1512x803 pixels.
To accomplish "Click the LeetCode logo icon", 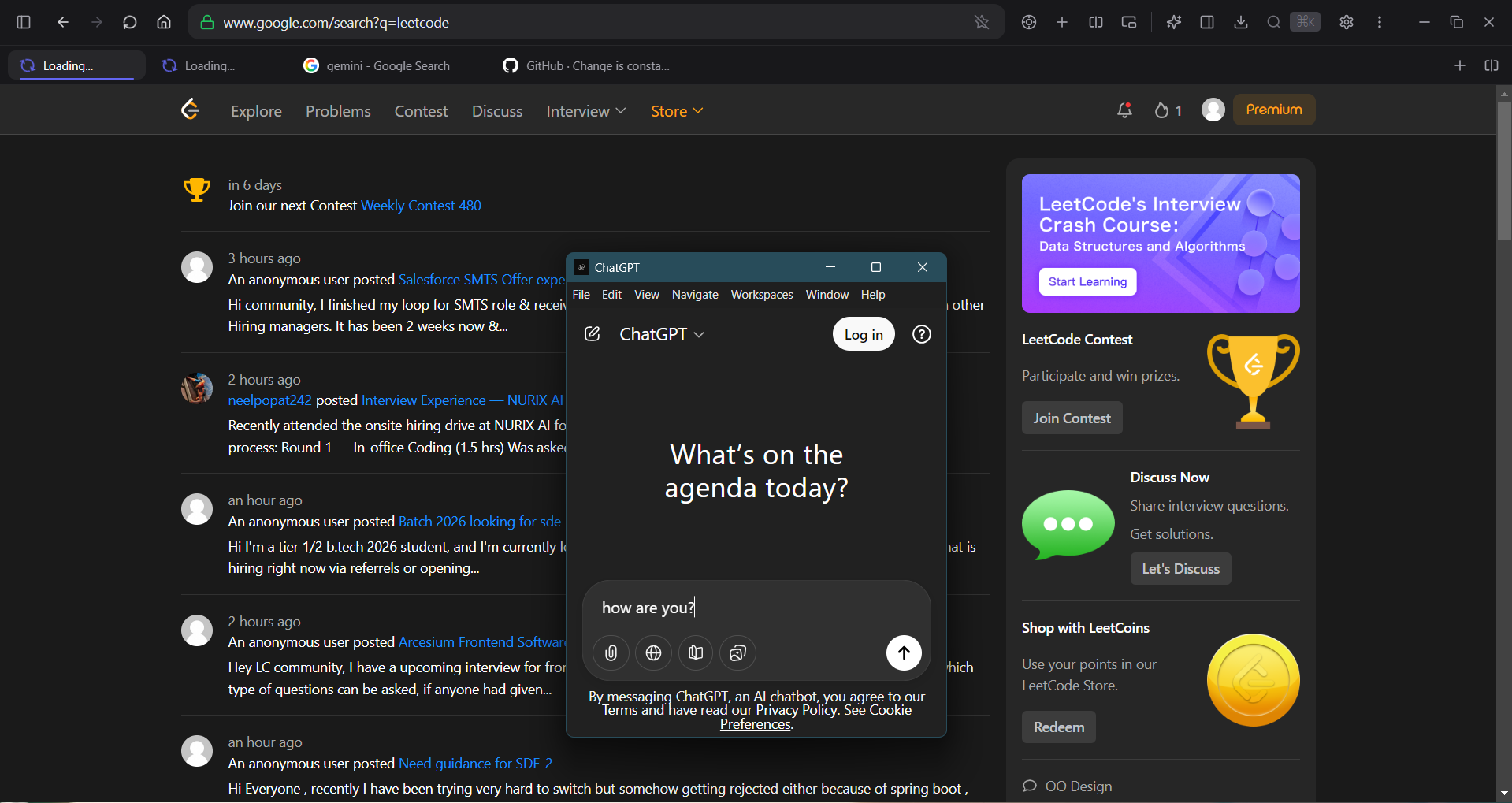I will (x=191, y=110).
